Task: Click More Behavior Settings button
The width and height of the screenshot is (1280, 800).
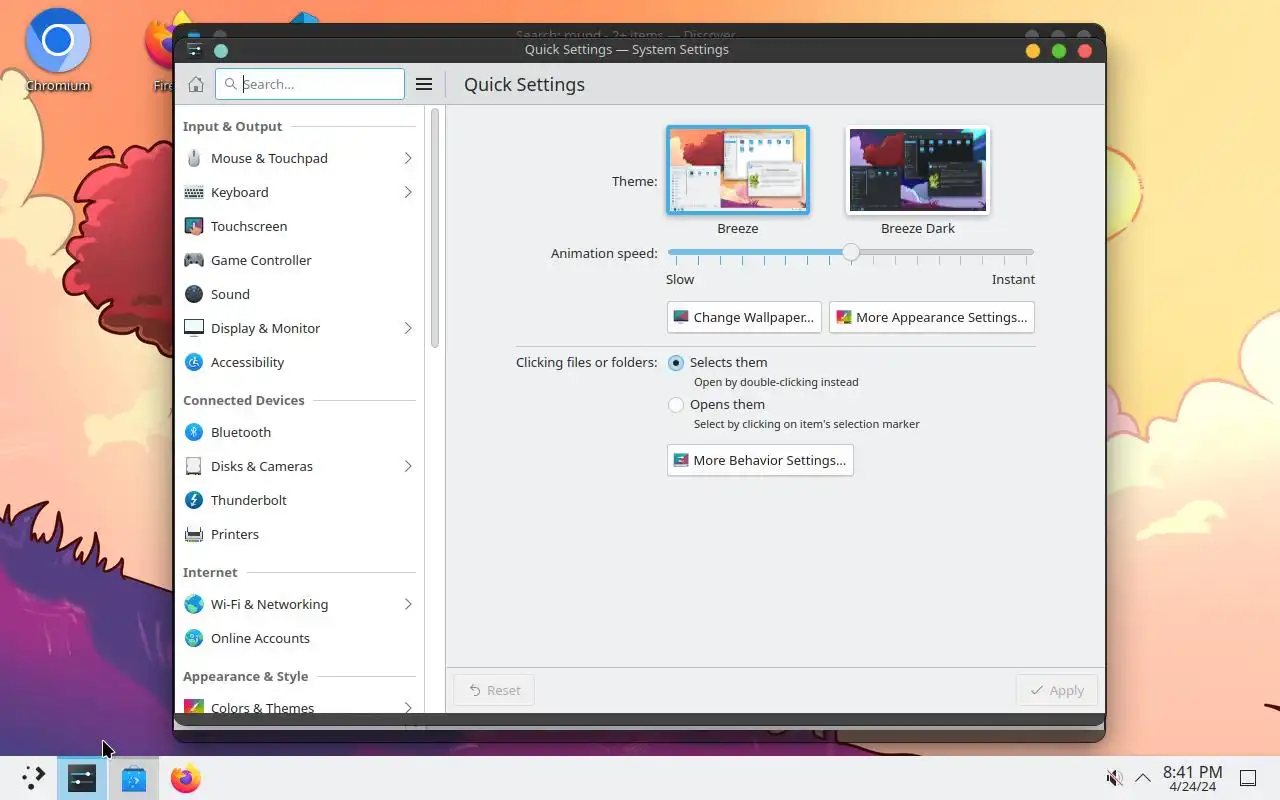Action: coord(760,460)
